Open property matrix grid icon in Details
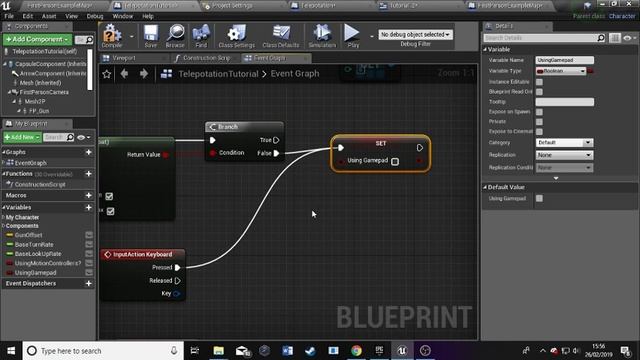This screenshot has width=640, height=360. (x=615, y=38)
